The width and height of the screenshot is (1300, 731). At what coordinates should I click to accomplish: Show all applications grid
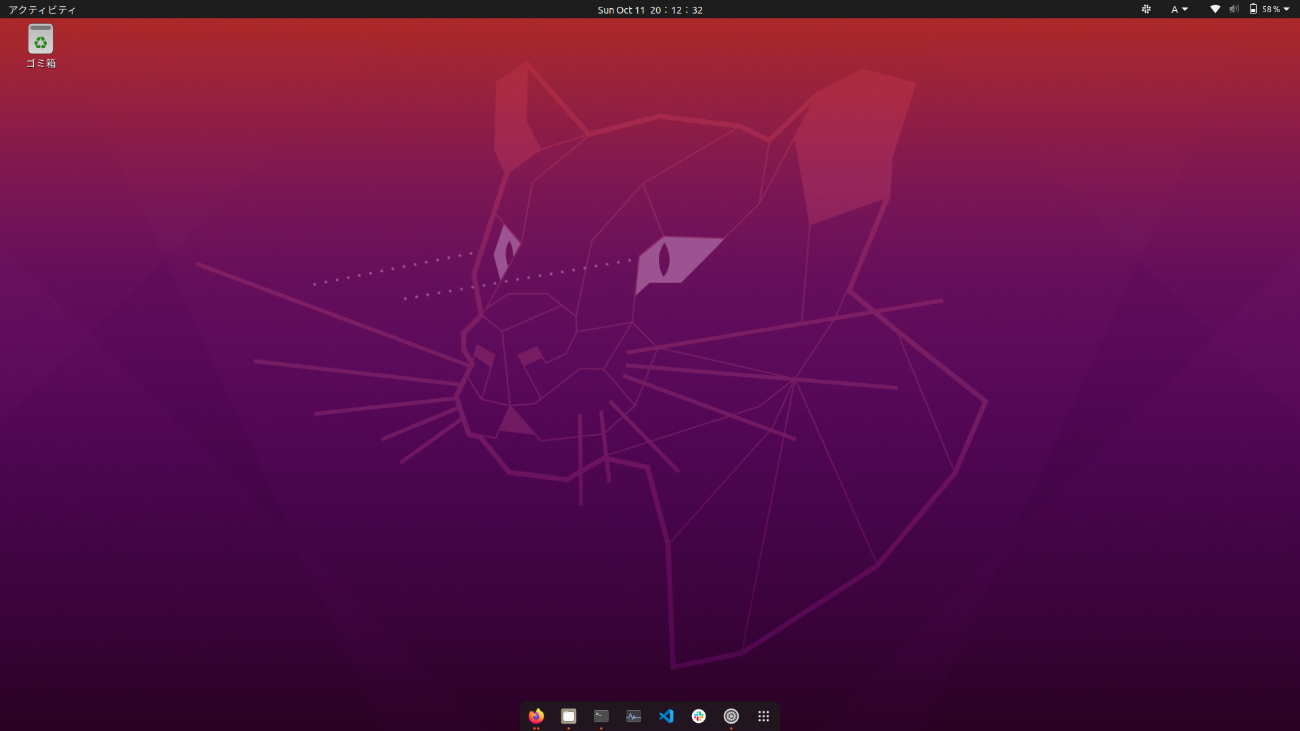pos(763,716)
